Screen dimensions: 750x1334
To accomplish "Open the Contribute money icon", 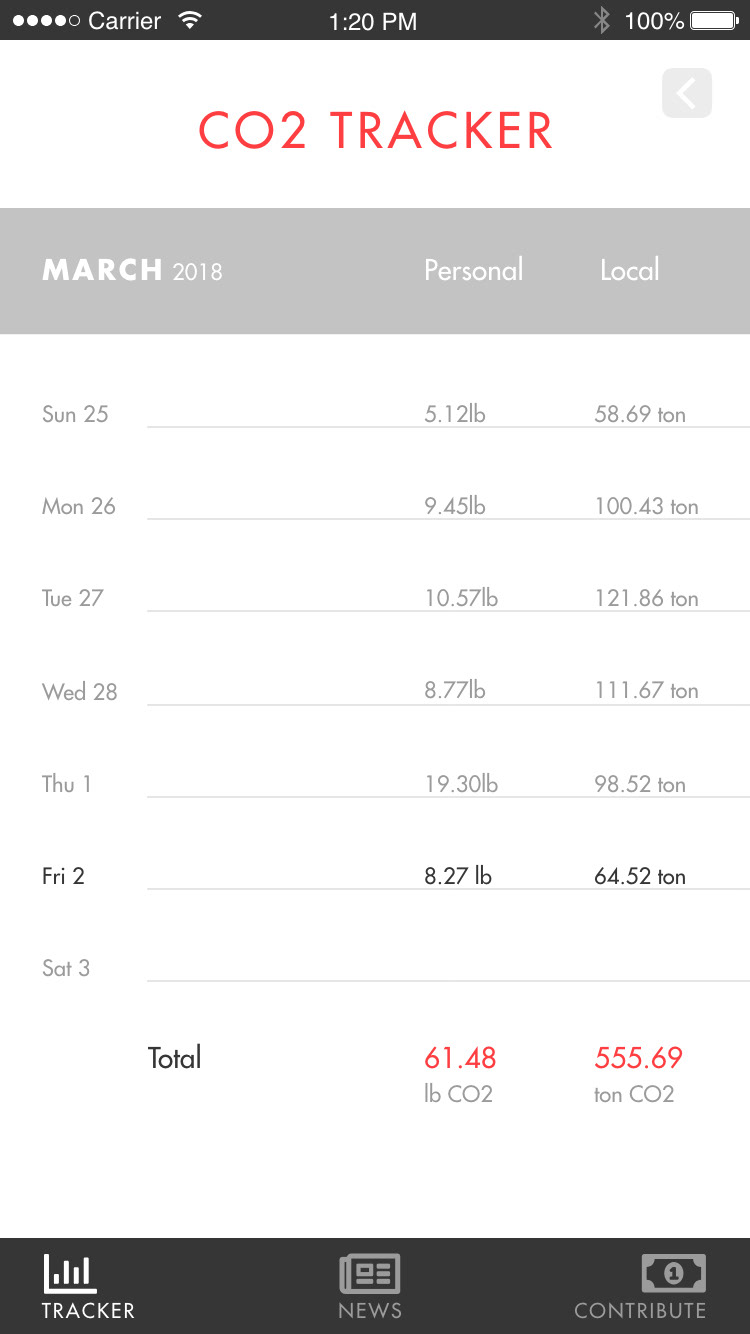I will pyautogui.click(x=673, y=1274).
